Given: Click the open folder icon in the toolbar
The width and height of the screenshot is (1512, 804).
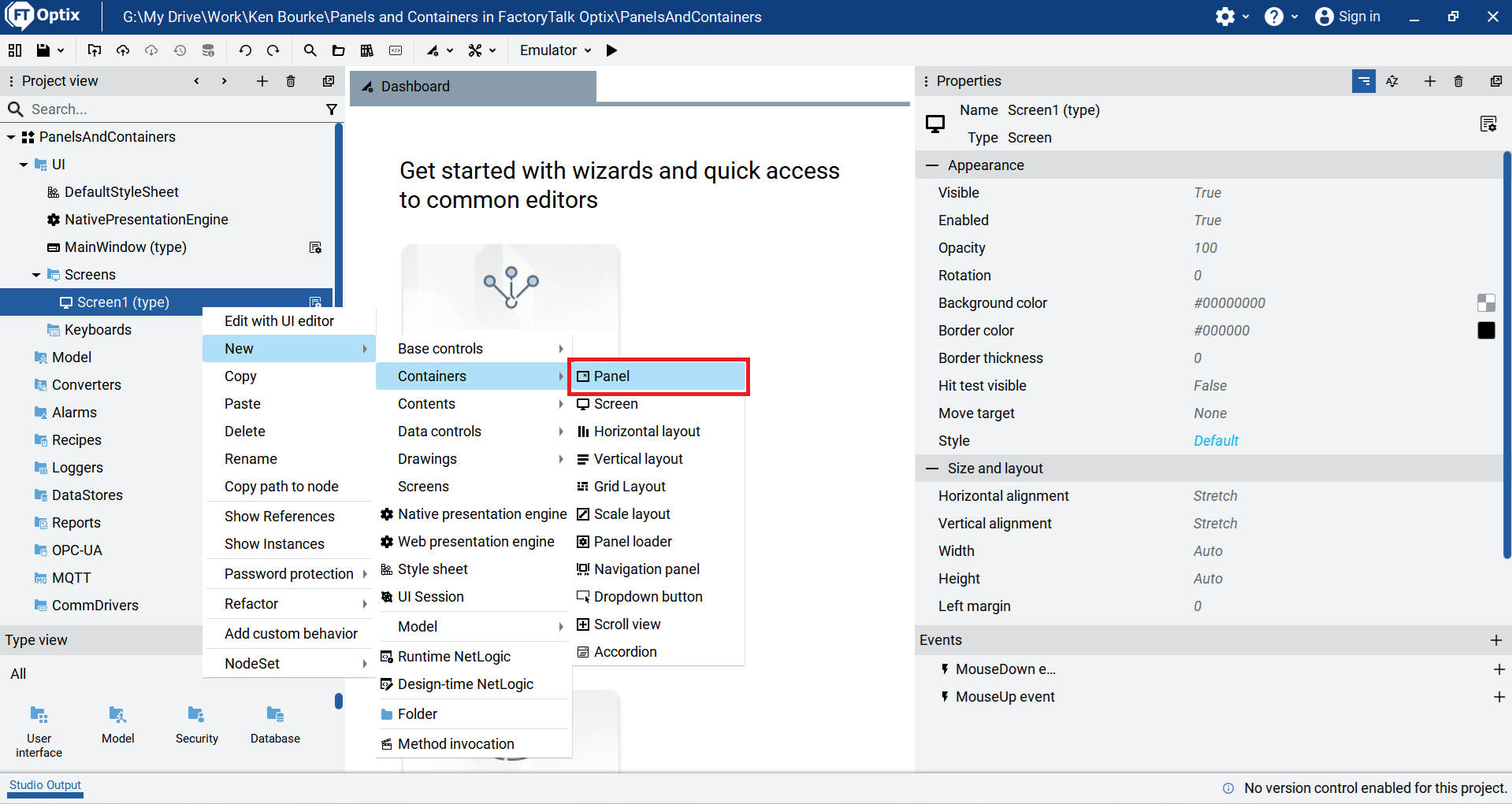Looking at the screenshot, I should point(339,50).
